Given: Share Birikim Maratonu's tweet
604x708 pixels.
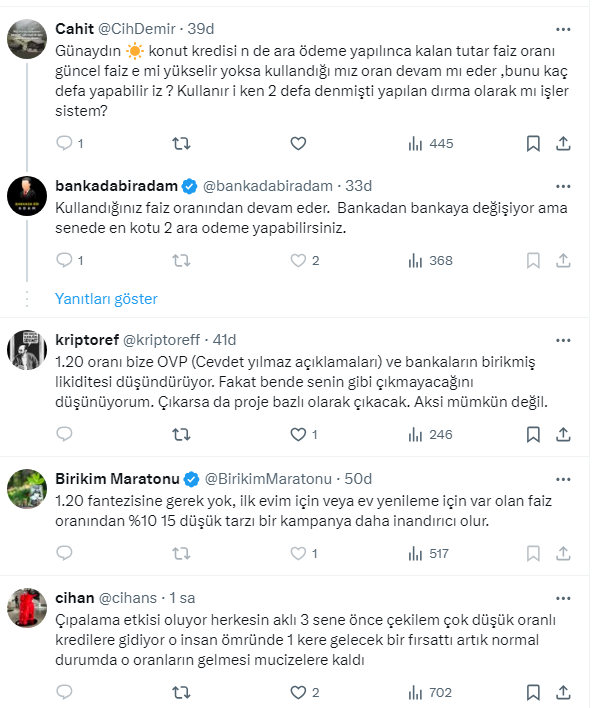Looking at the screenshot, I should pos(563,553).
